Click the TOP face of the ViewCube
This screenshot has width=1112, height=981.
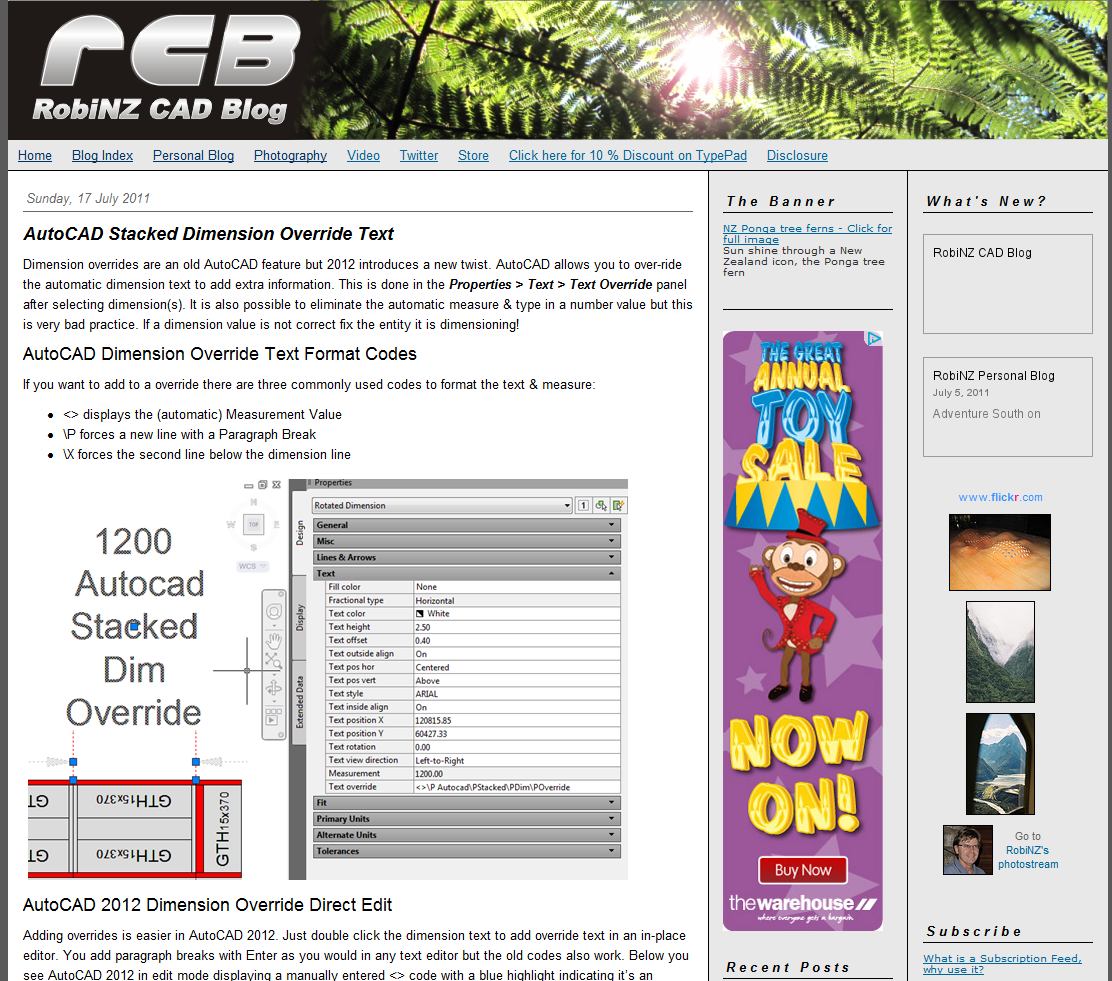[x=254, y=523]
